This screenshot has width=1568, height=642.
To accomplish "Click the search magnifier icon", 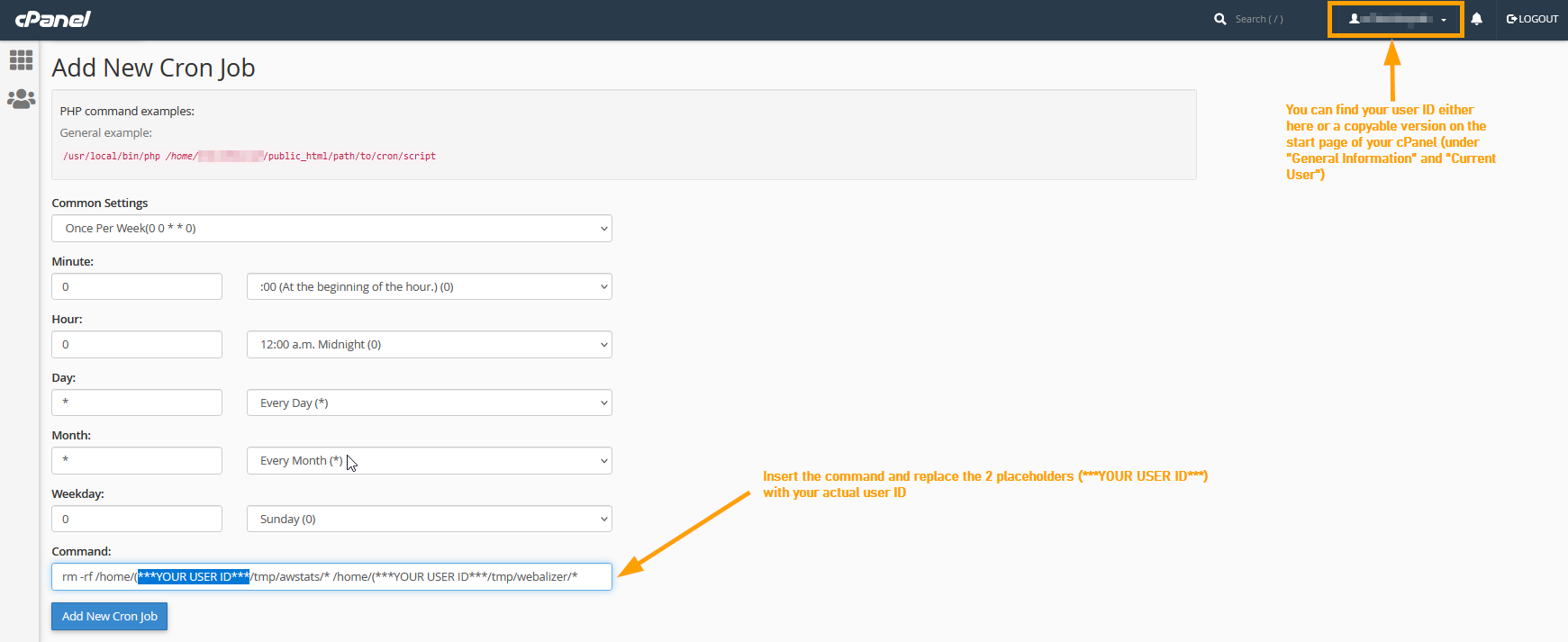I will 1219,19.
